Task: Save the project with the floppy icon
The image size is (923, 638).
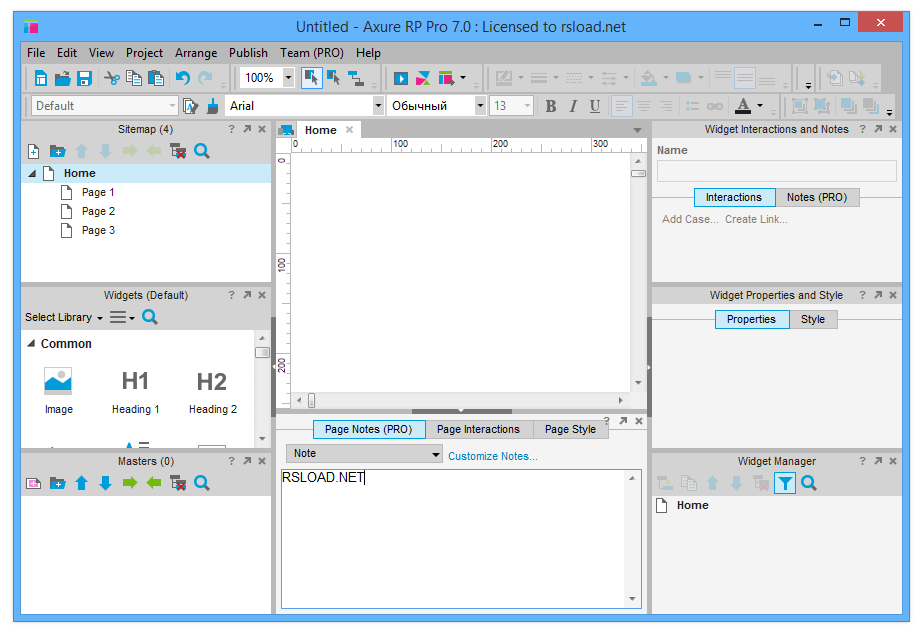Action: point(84,78)
